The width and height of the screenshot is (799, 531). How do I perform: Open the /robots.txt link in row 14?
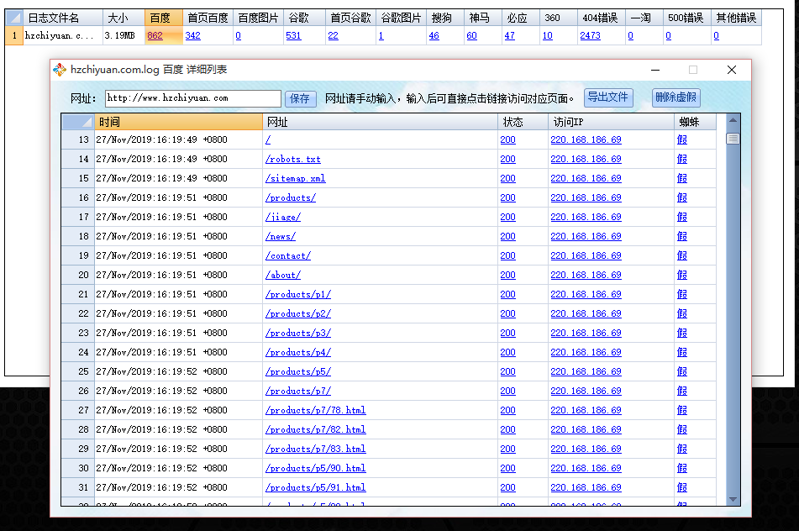pyautogui.click(x=292, y=159)
